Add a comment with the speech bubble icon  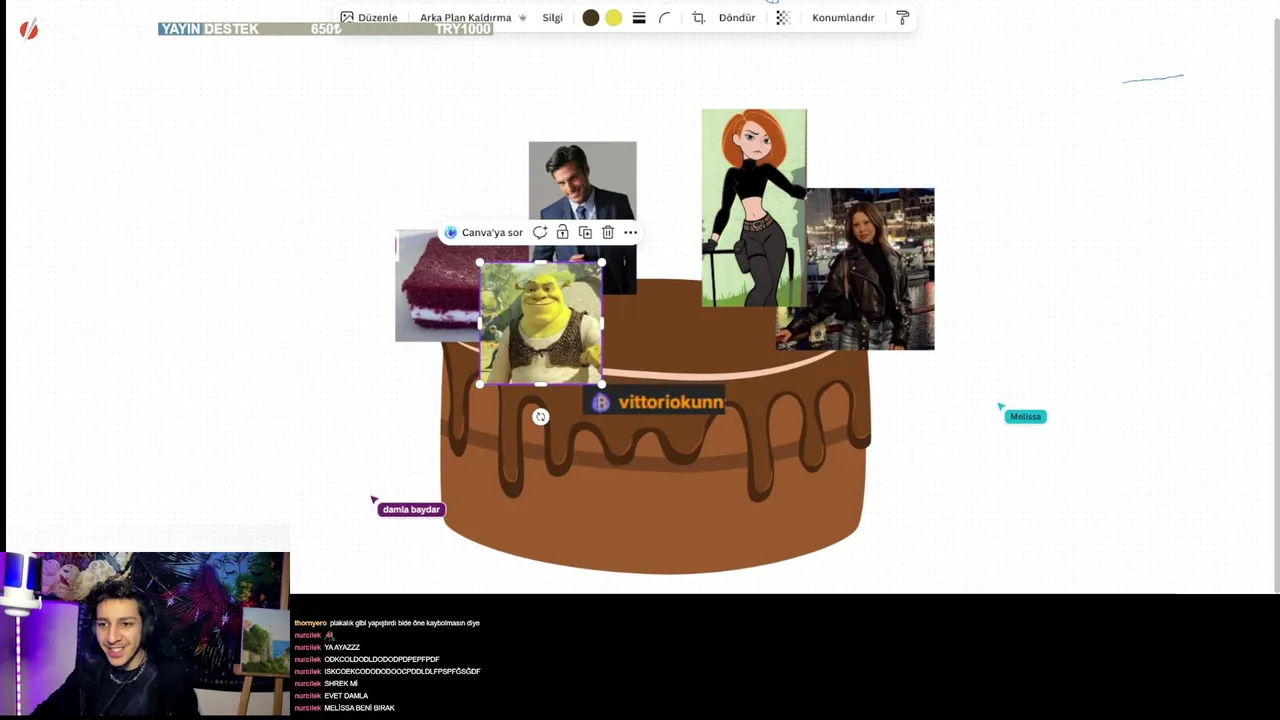point(540,232)
